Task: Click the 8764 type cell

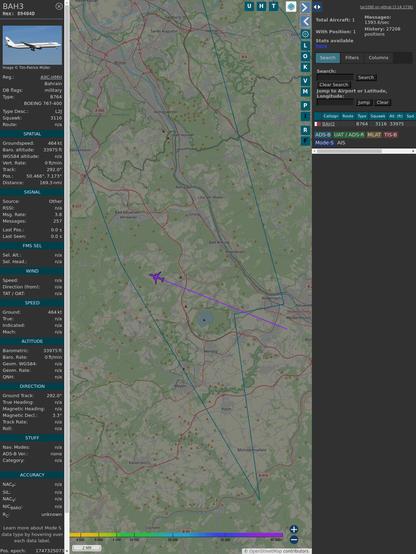Action: (x=362, y=124)
